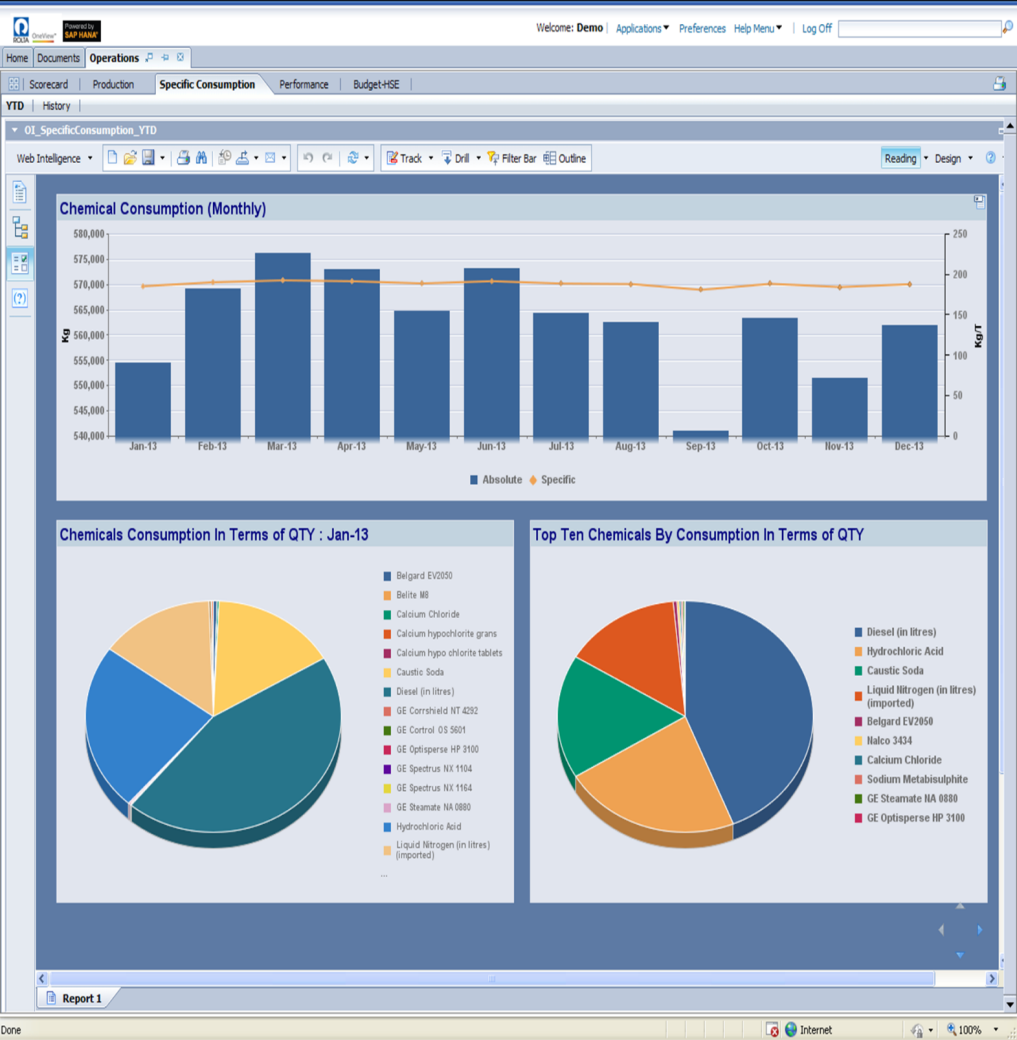The width and height of the screenshot is (1017, 1040).
Task: Open the User Prompt Input help icon
Action: tap(20, 298)
